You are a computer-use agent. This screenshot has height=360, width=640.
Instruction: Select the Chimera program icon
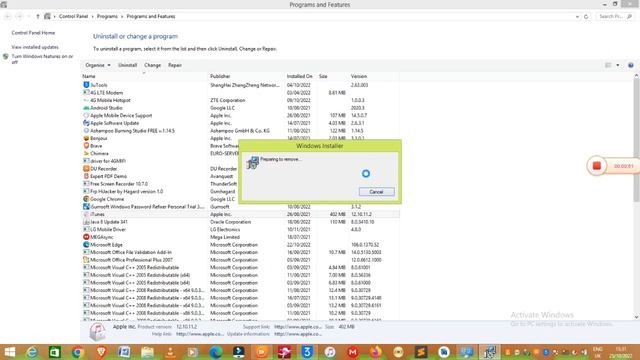point(86,153)
